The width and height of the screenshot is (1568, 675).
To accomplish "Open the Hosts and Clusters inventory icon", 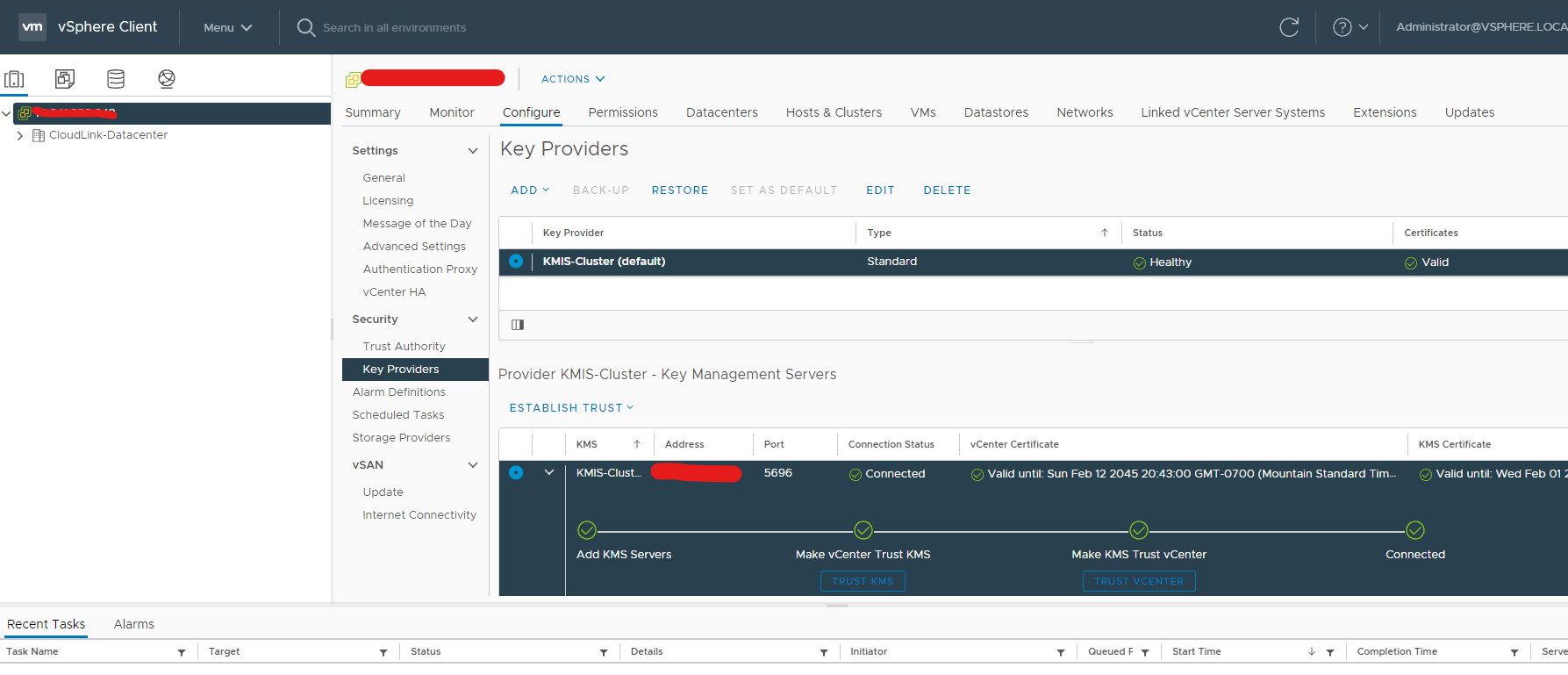I will [14, 79].
